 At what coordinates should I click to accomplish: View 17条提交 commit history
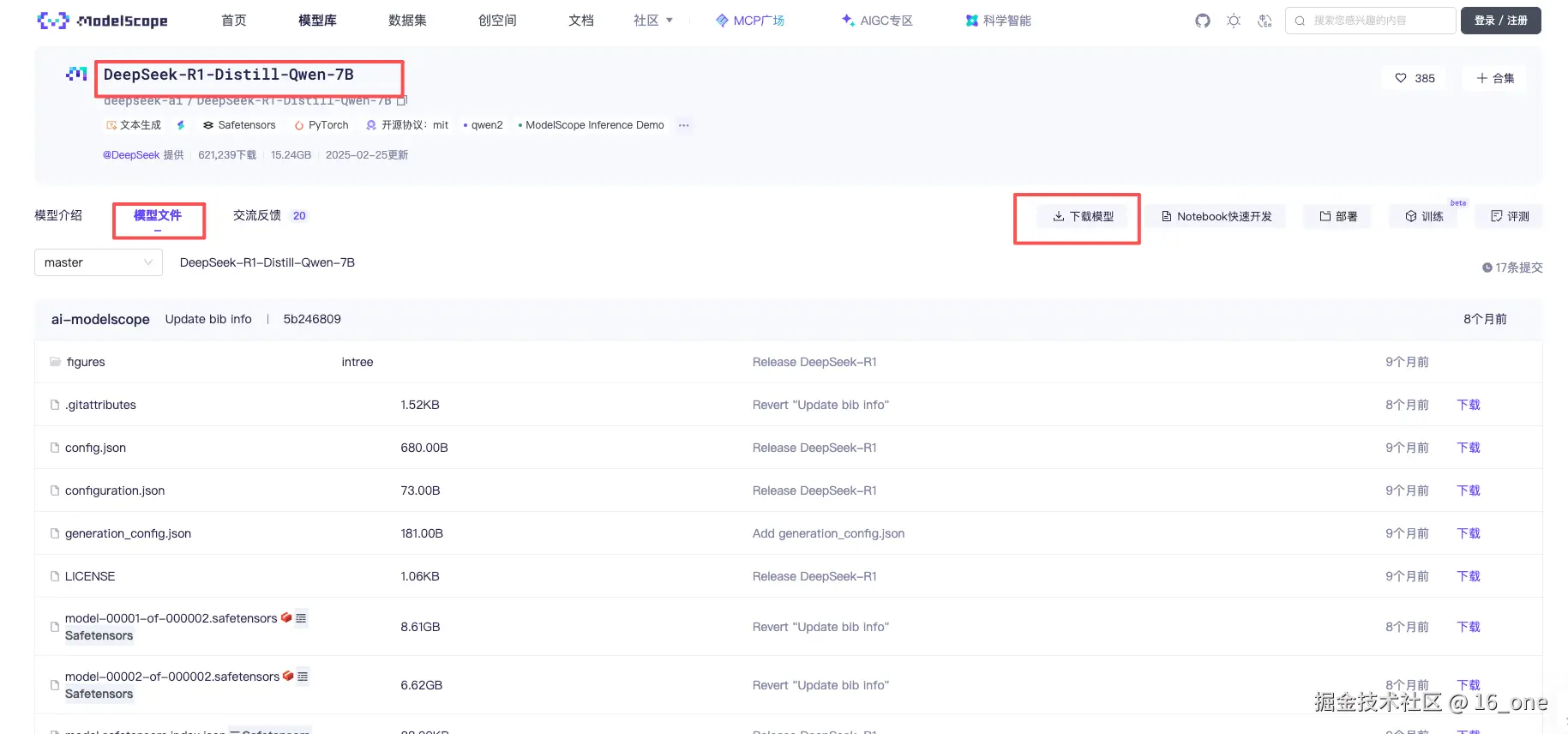click(x=1512, y=268)
